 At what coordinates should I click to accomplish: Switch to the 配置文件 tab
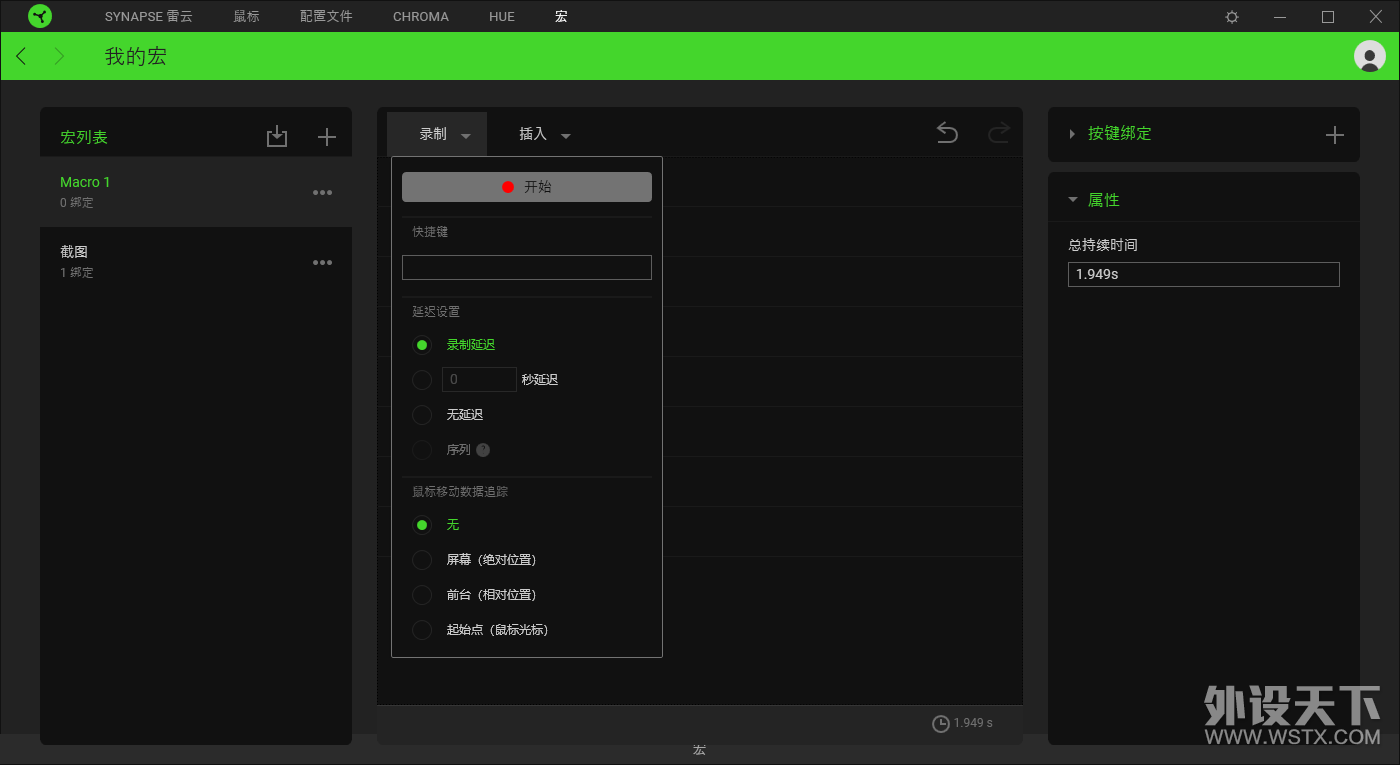[326, 17]
